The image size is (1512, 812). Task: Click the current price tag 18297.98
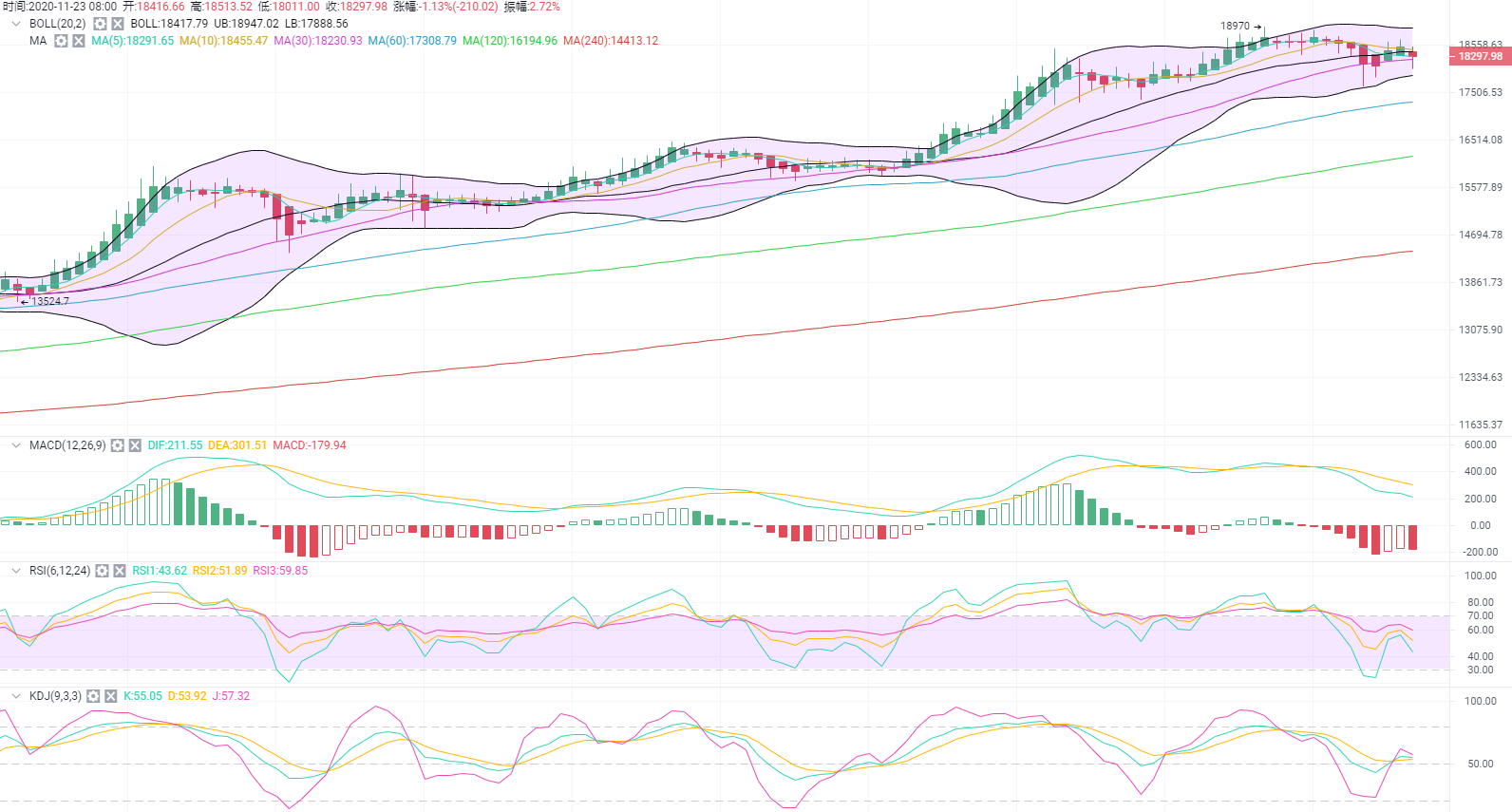pyautogui.click(x=1480, y=56)
